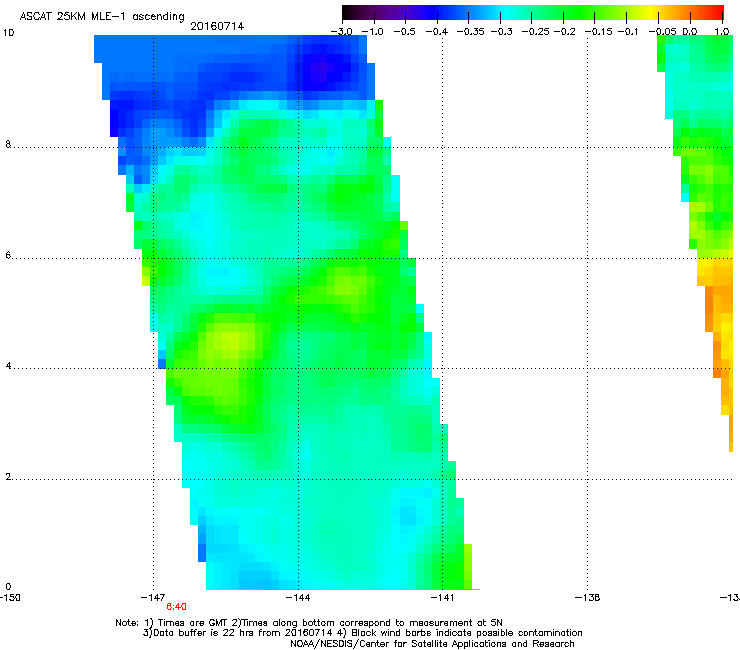Select the -0.35 color scale label
The height and width of the screenshot is (650, 740).
[471, 32]
